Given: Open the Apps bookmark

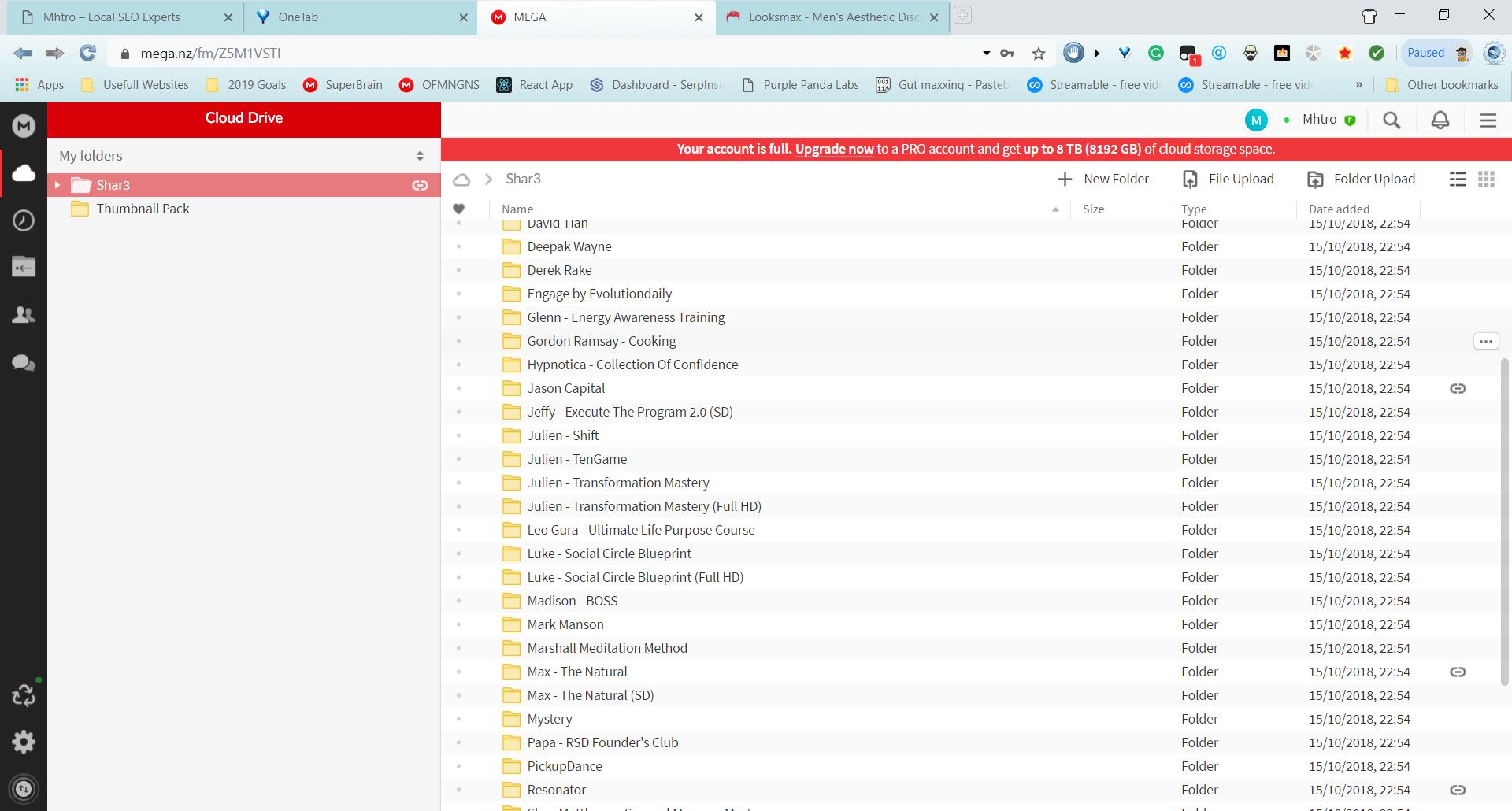Looking at the screenshot, I should point(39,85).
